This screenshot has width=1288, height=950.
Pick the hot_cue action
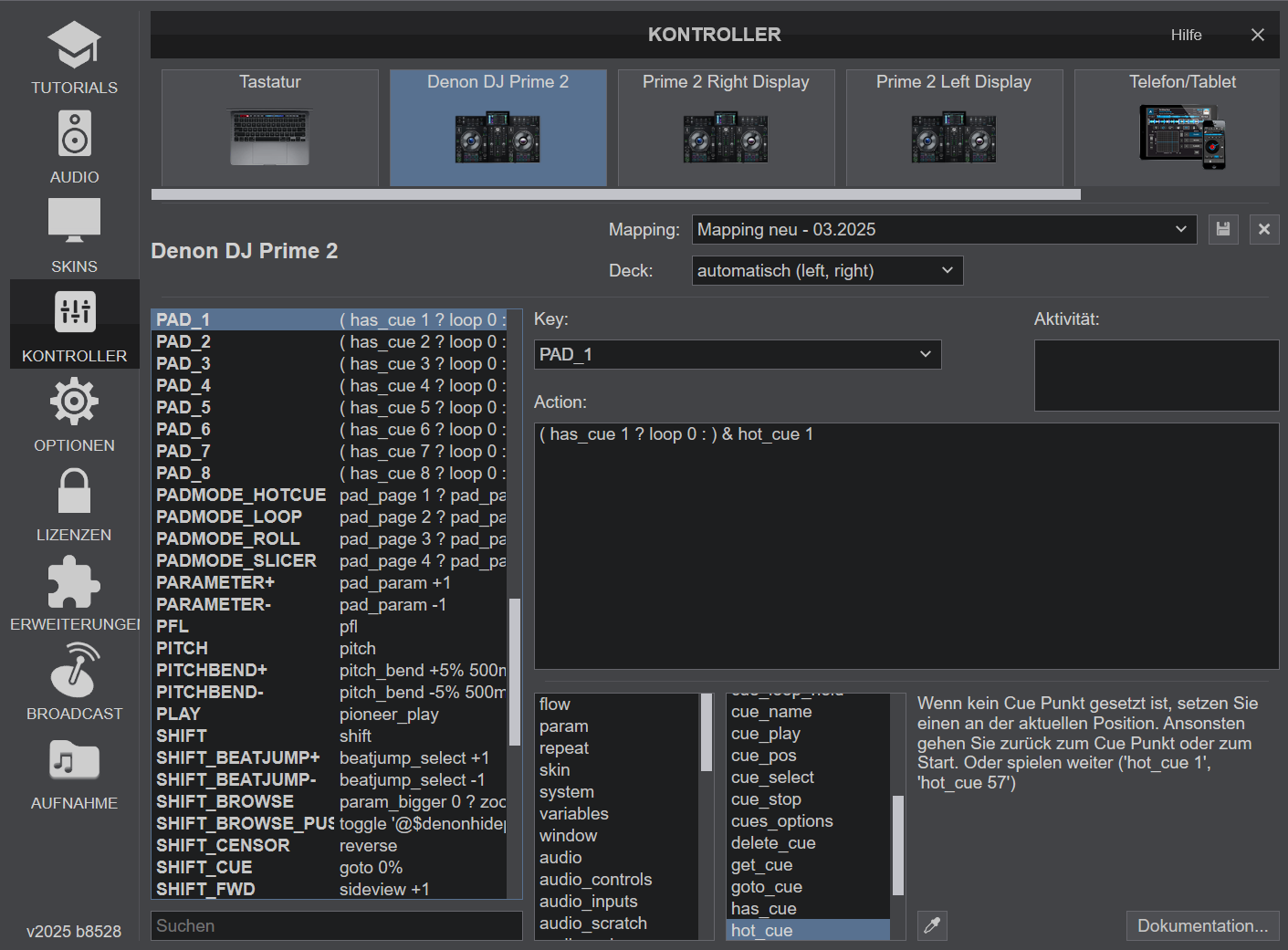pyautogui.click(x=809, y=930)
